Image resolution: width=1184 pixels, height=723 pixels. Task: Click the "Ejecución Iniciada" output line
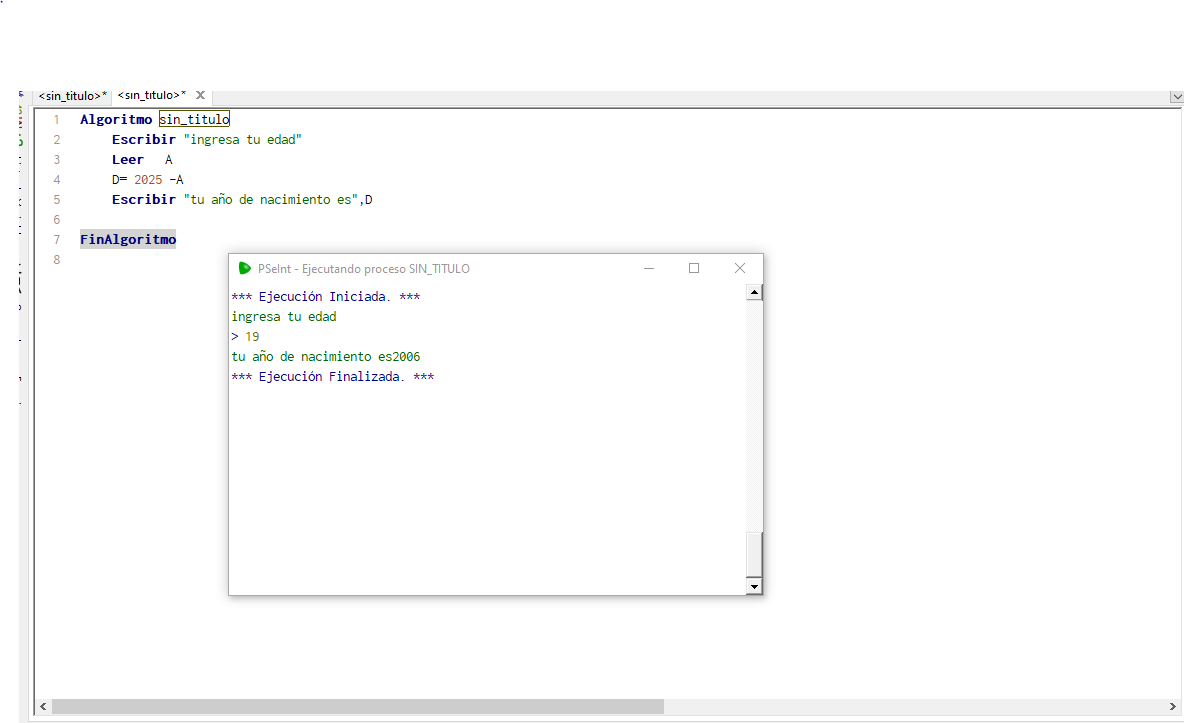pos(326,297)
